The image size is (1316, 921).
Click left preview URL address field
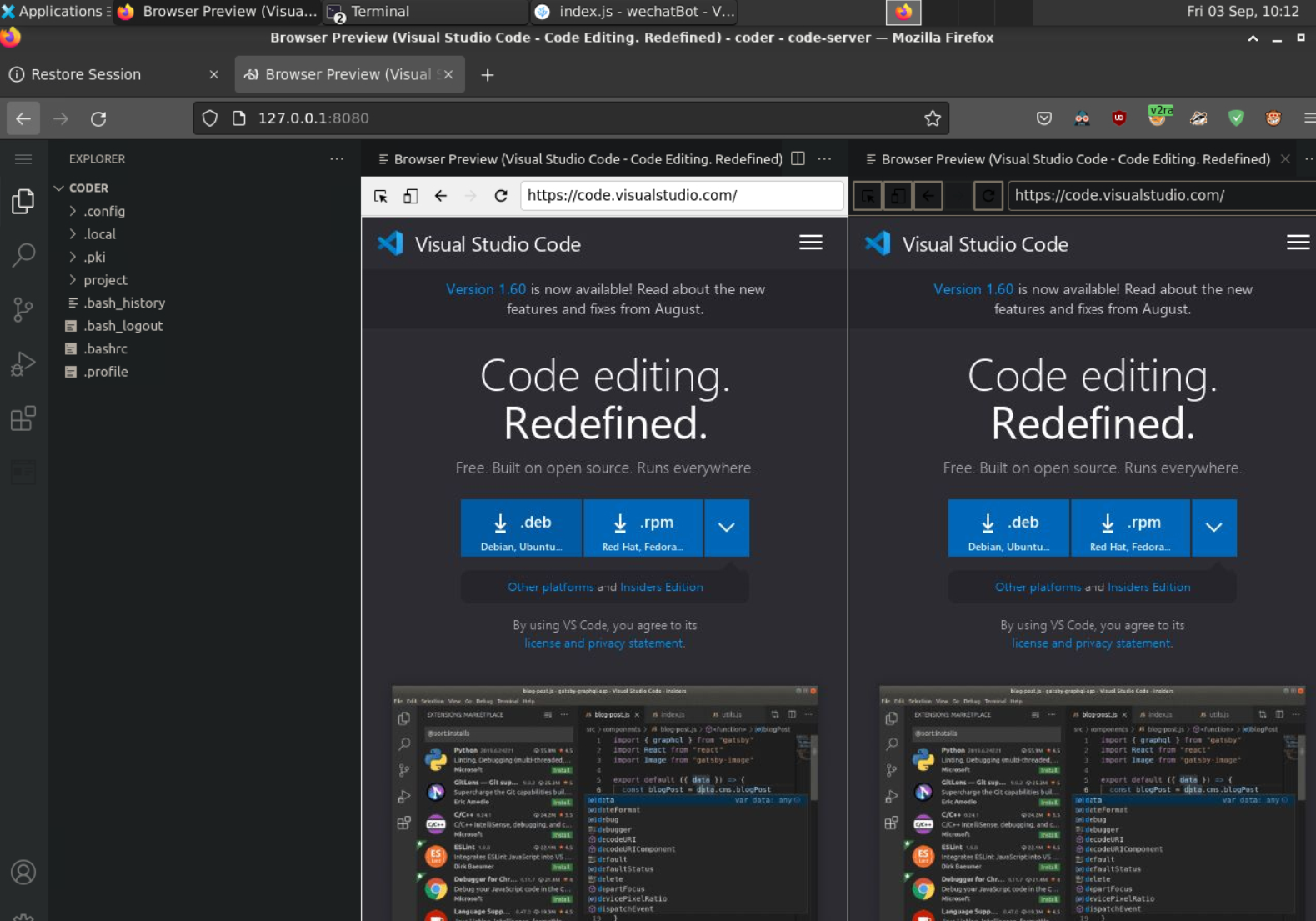(x=682, y=195)
